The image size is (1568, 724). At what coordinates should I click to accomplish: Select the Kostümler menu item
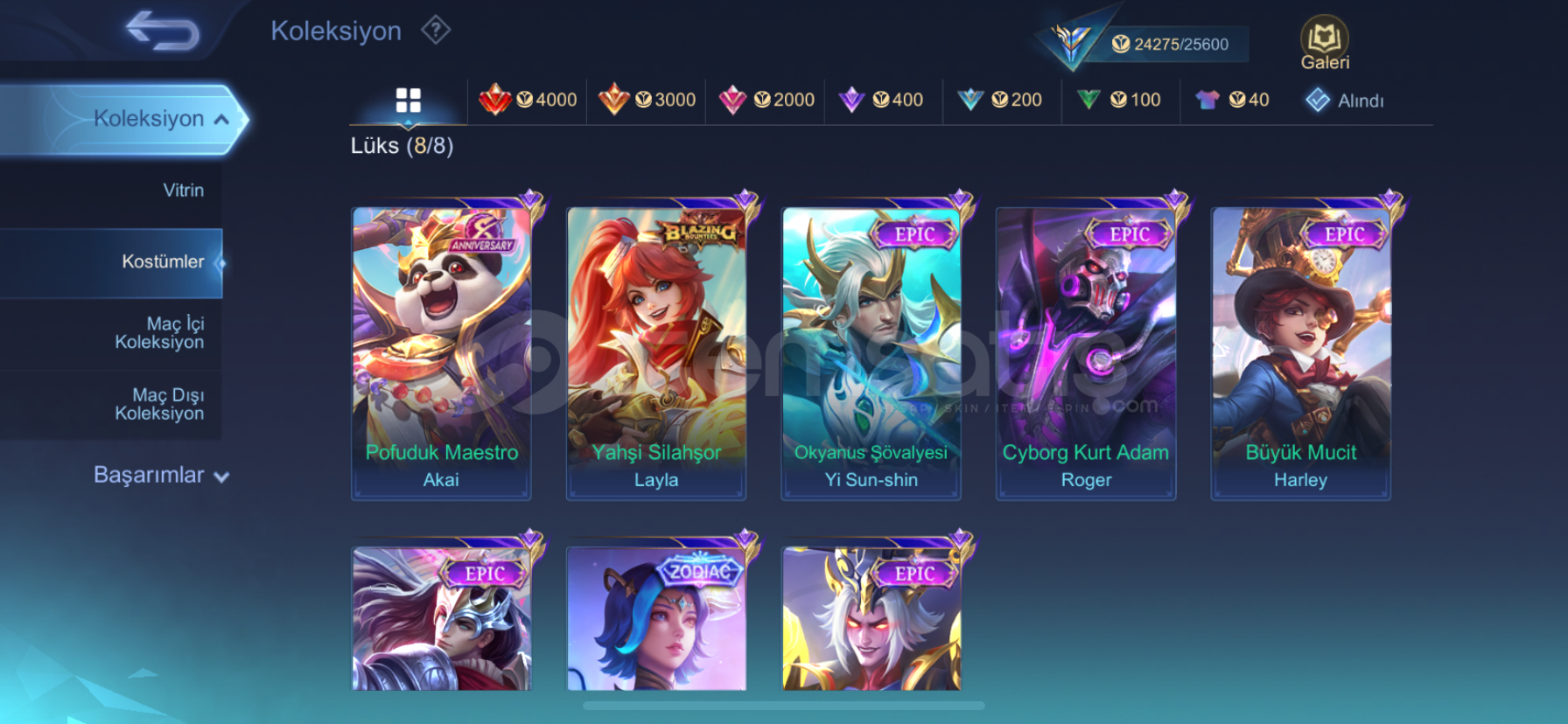(x=111, y=262)
